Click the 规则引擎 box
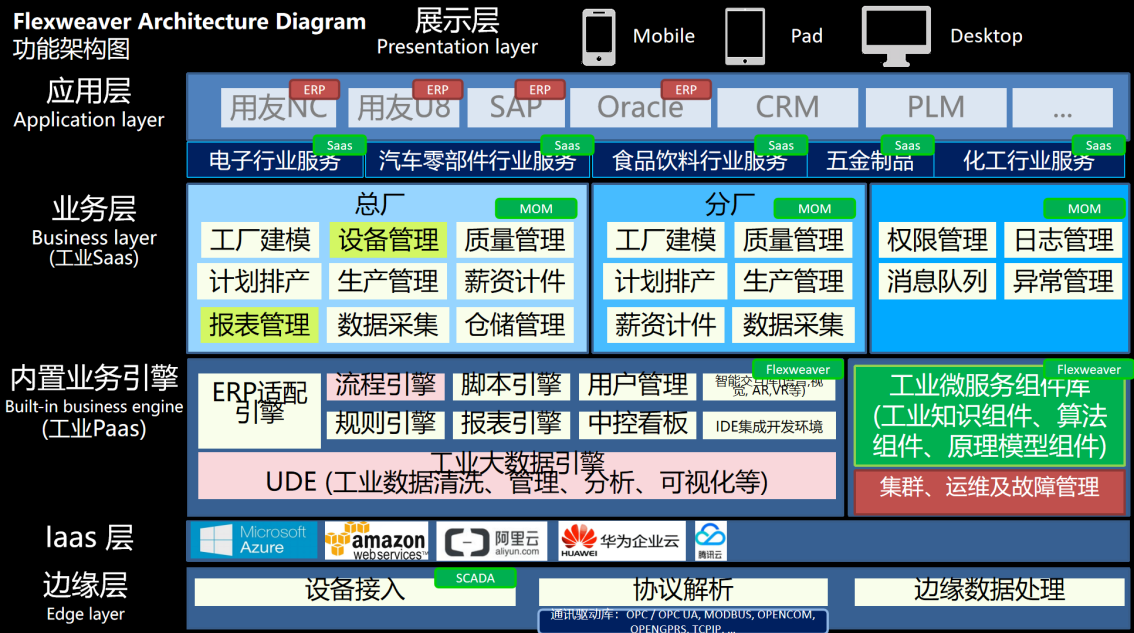The image size is (1134, 633). (x=385, y=425)
